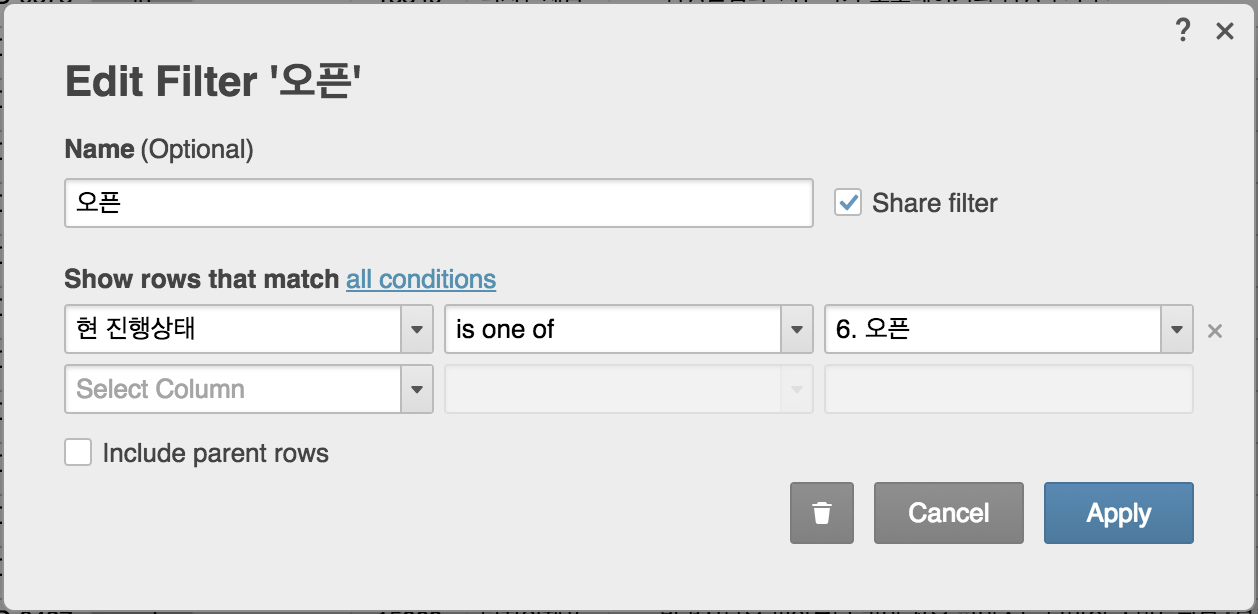Click the 'is one of' operator field

point(612,330)
